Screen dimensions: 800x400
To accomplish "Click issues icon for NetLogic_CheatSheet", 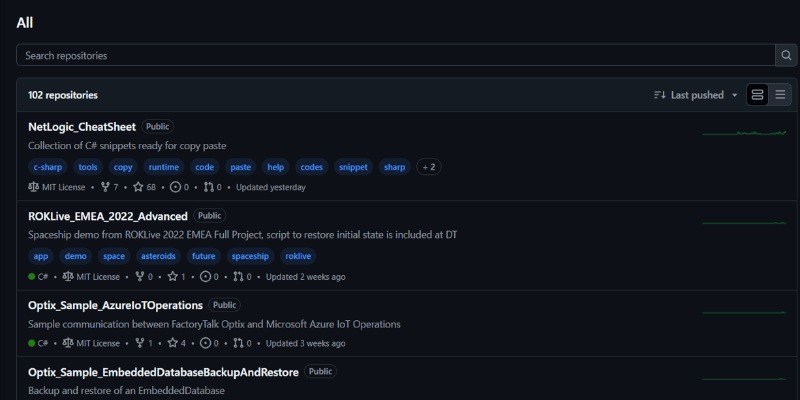I will pos(176,187).
